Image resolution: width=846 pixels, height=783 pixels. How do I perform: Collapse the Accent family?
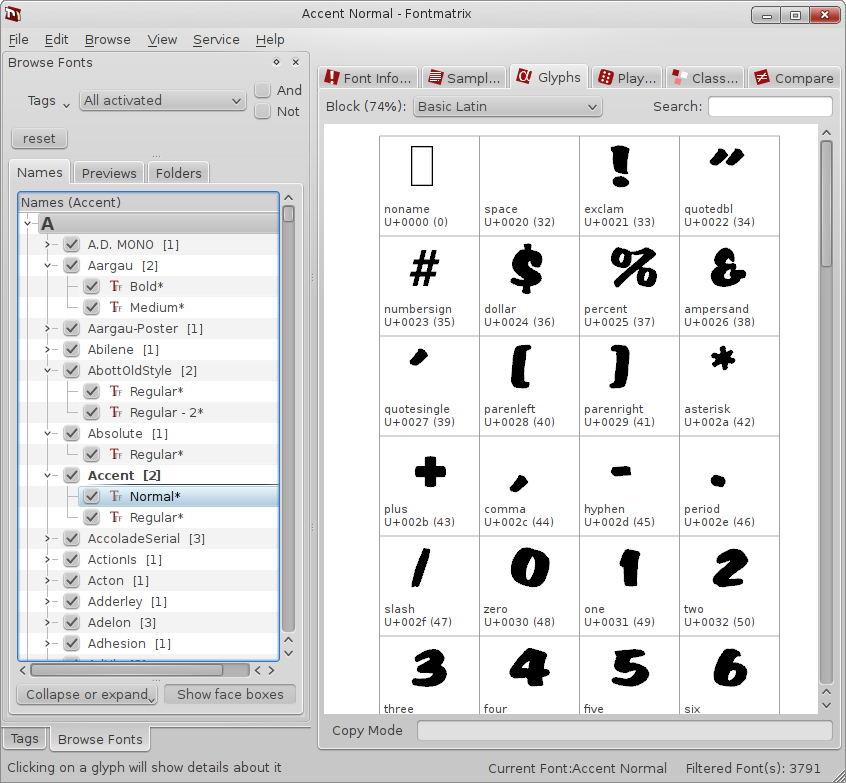coord(47,475)
